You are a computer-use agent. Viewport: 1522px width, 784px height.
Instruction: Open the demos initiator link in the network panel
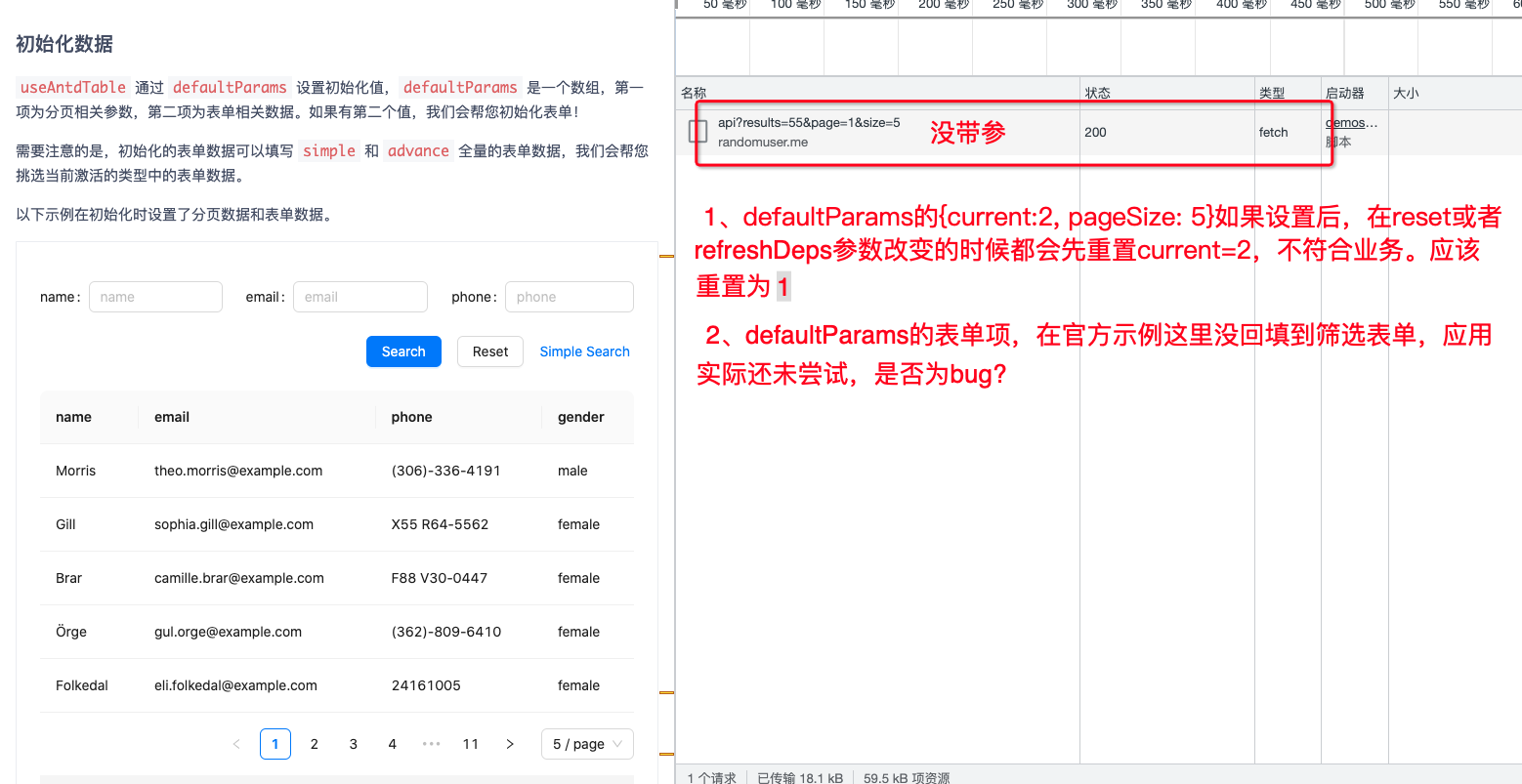[1351, 122]
